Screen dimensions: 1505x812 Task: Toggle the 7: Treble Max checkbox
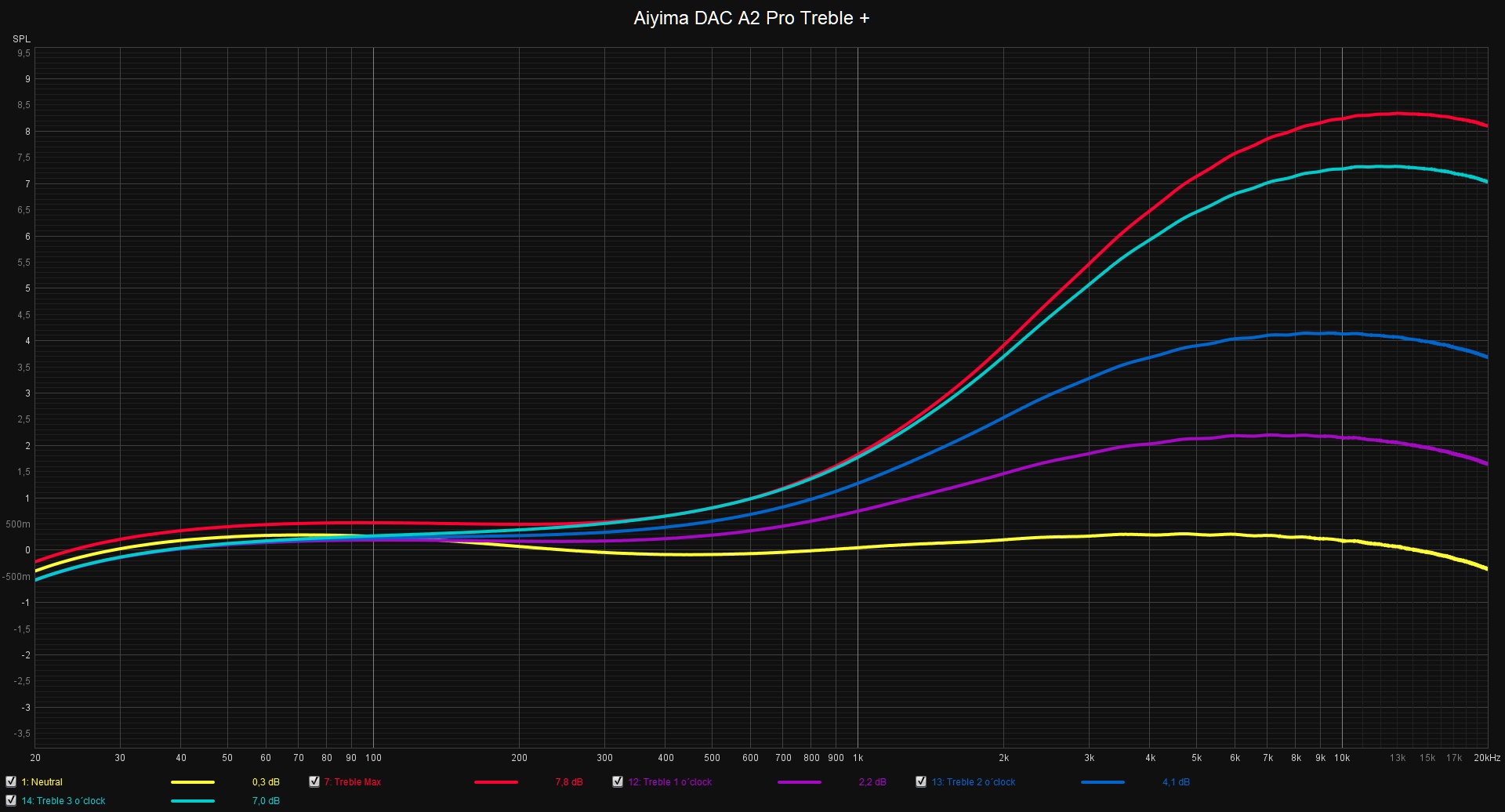[x=314, y=781]
